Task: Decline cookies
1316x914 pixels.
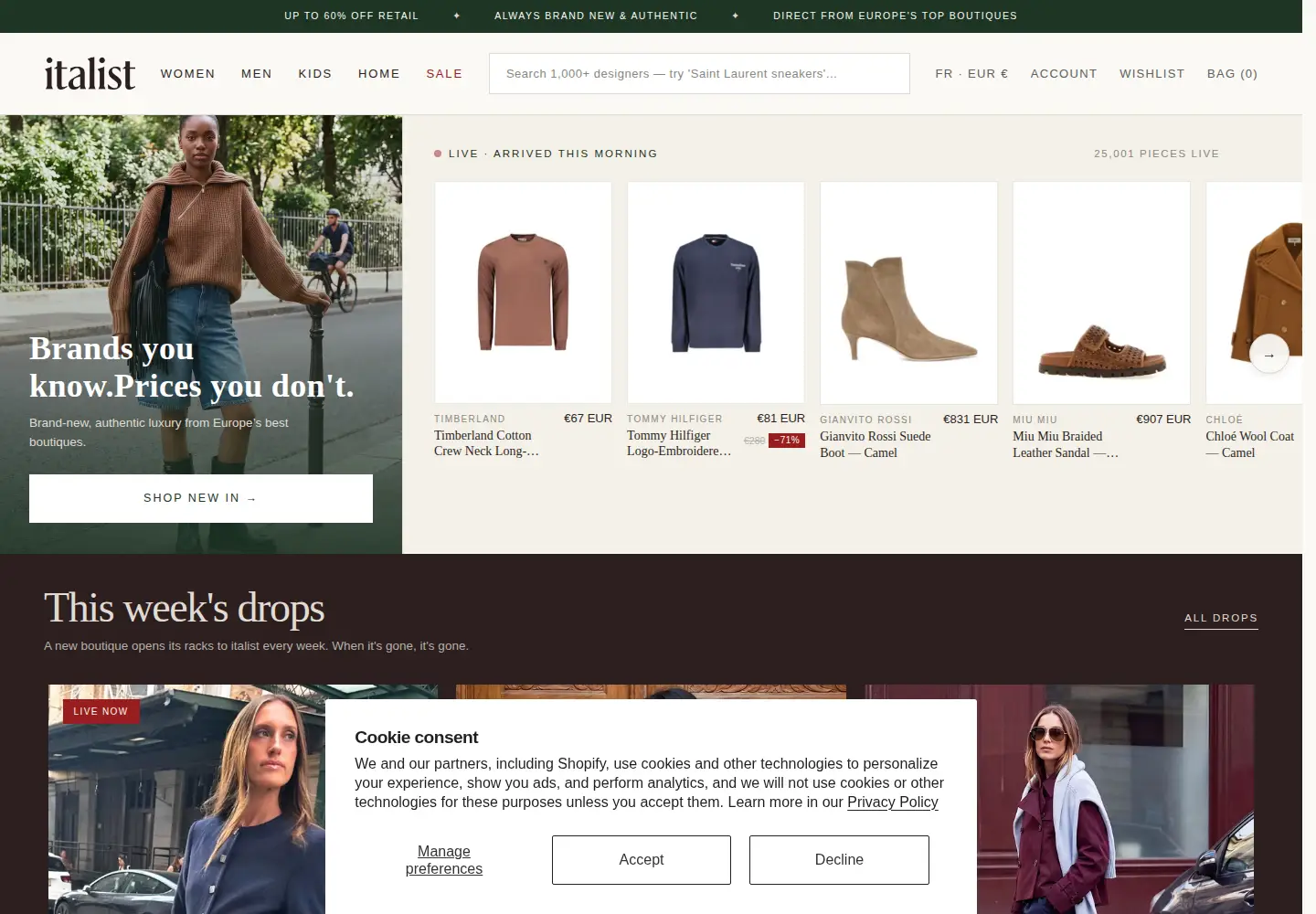Action: point(839,860)
